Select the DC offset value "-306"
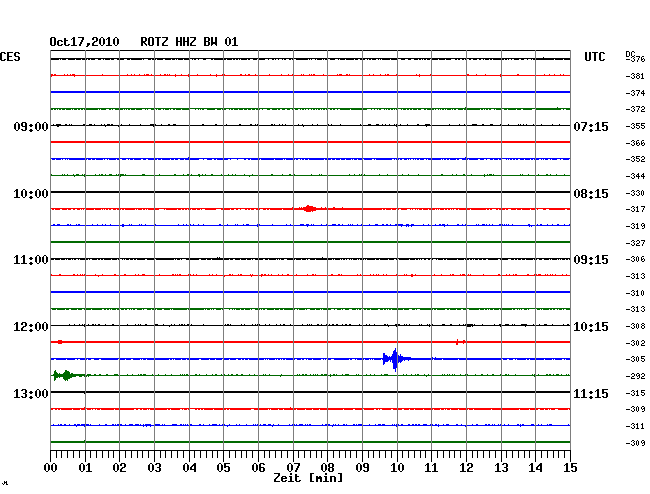Screen dimensions: 650x494 click(635, 259)
